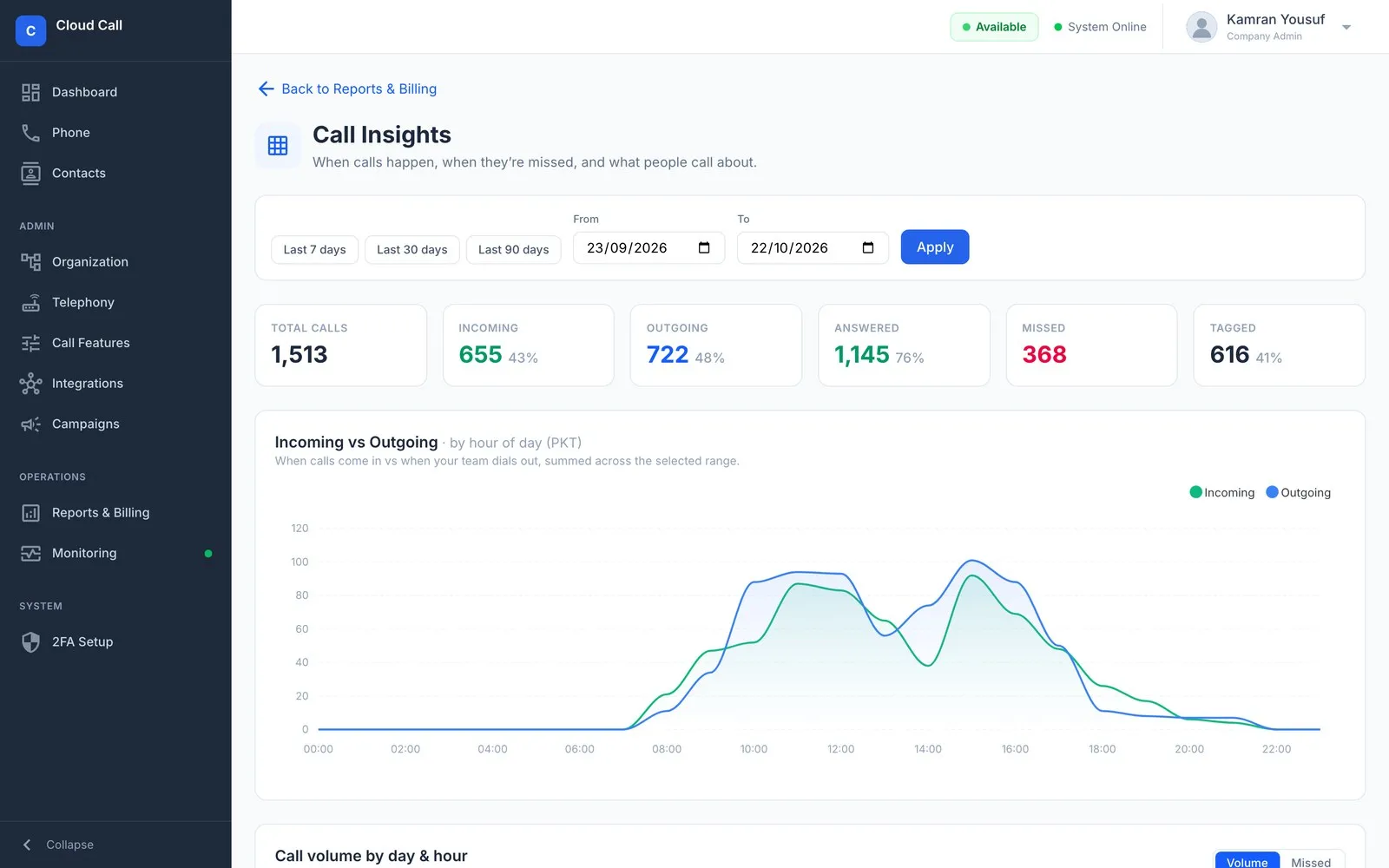Toggle Incoming series in chart legend
This screenshot has height=868, width=1389.
tap(1221, 492)
